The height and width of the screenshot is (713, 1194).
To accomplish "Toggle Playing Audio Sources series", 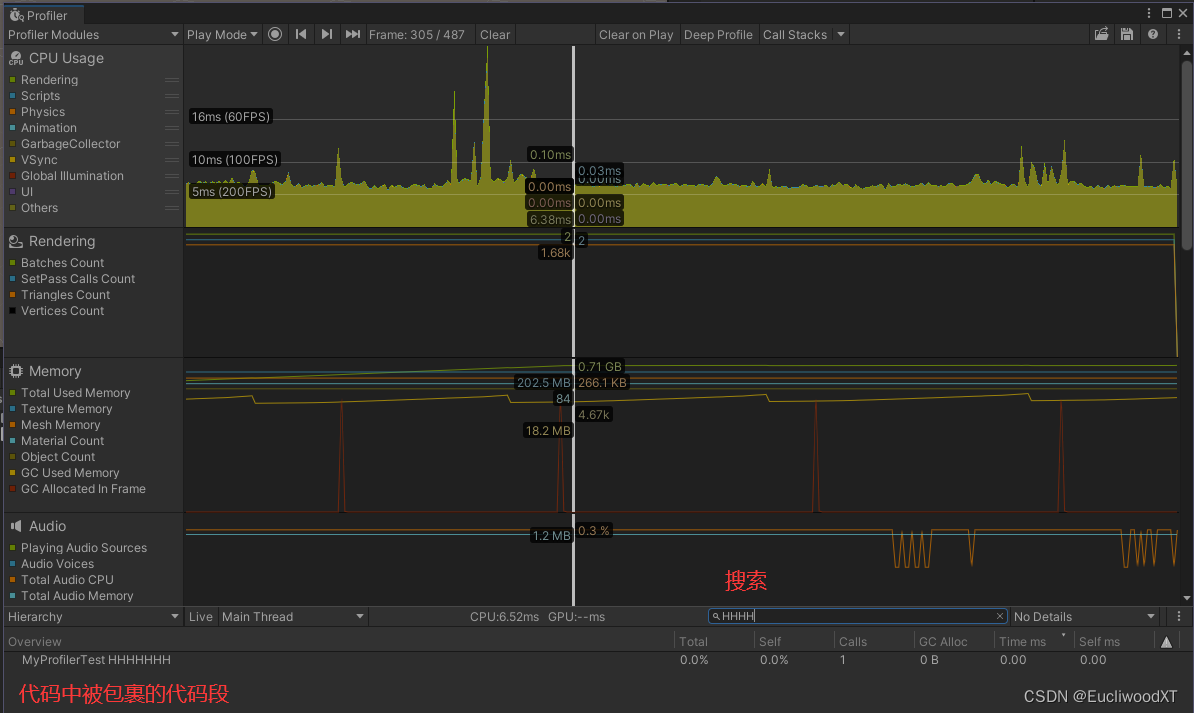I will pos(13,548).
